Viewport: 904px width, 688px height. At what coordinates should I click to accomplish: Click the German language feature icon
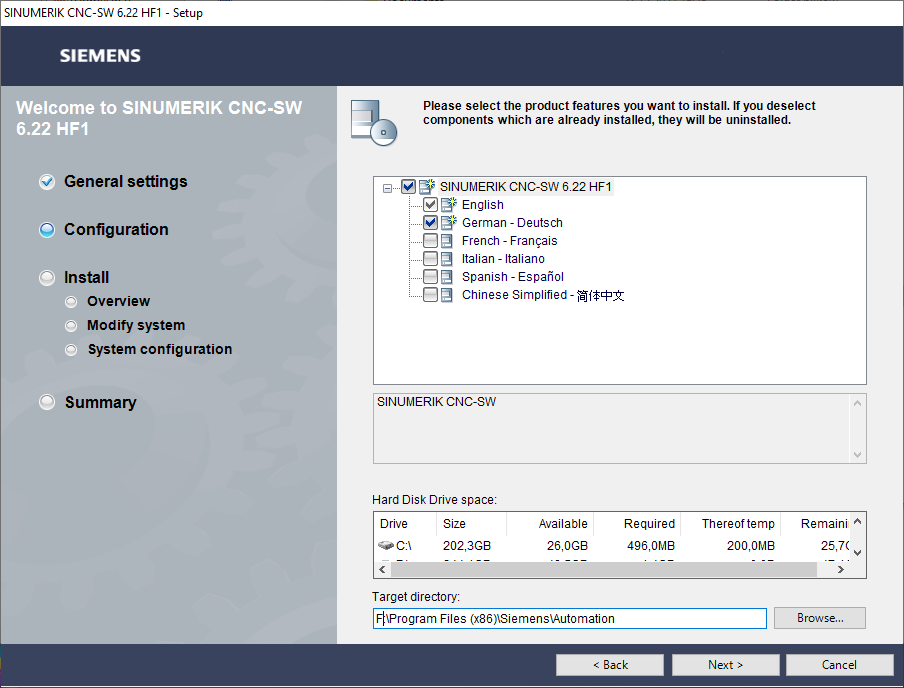tap(449, 223)
